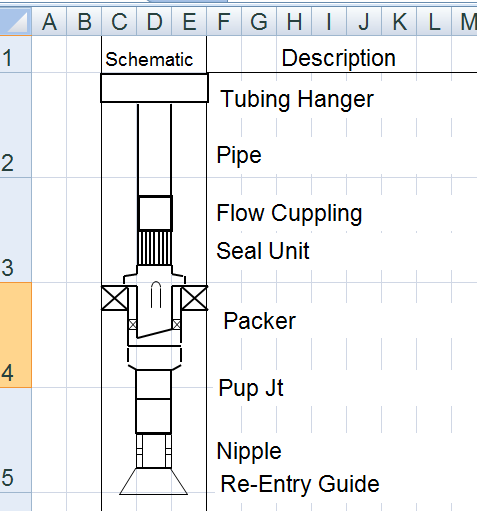The width and height of the screenshot is (477, 511).
Task: Select column C header
Action: 119,22
